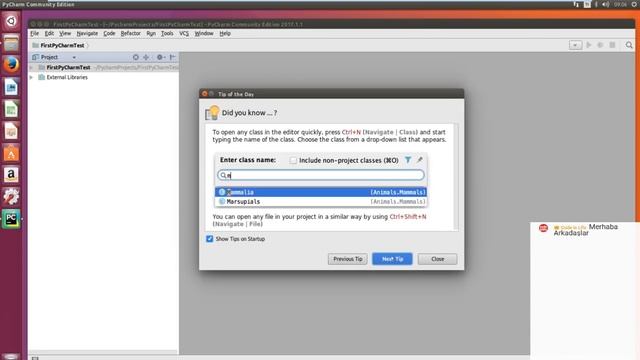Check Include non-project classes option
Screen dimensions: 640x360
coord(293,160)
